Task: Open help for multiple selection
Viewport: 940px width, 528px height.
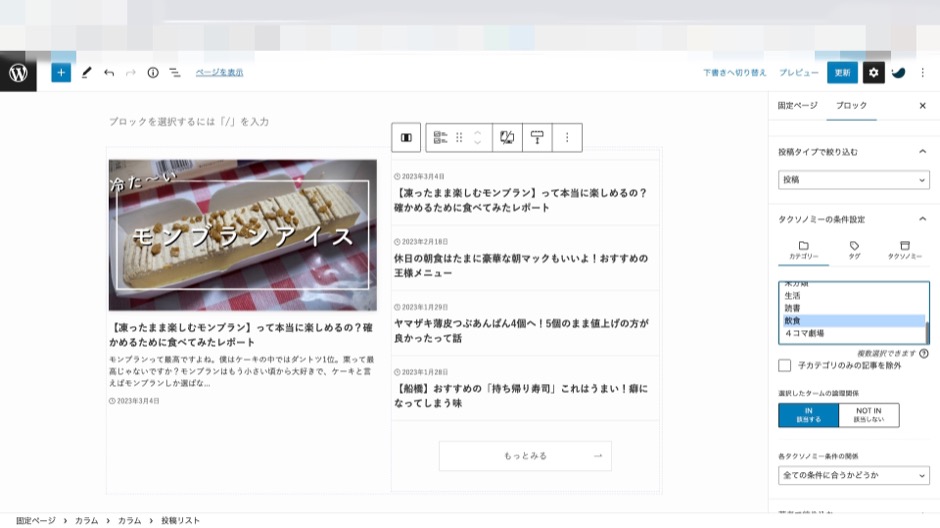Action: pos(924,354)
